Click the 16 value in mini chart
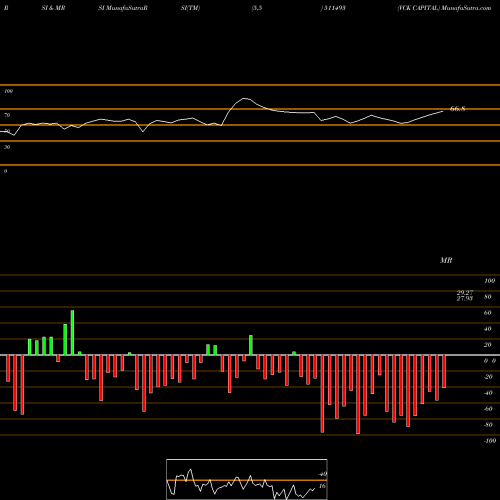Viewport: 500px width, 500px height. 322,486
